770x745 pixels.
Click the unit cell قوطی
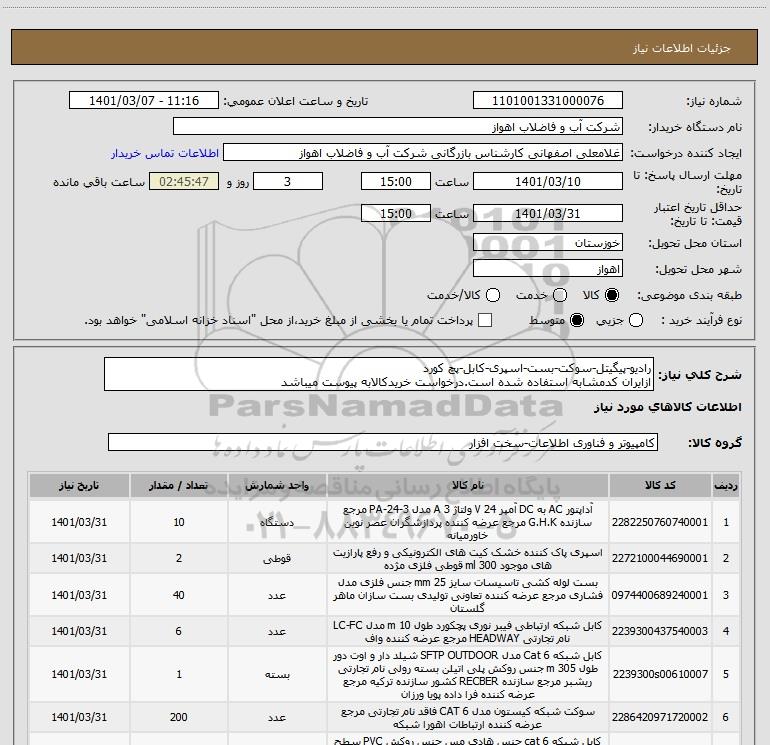tap(277, 558)
